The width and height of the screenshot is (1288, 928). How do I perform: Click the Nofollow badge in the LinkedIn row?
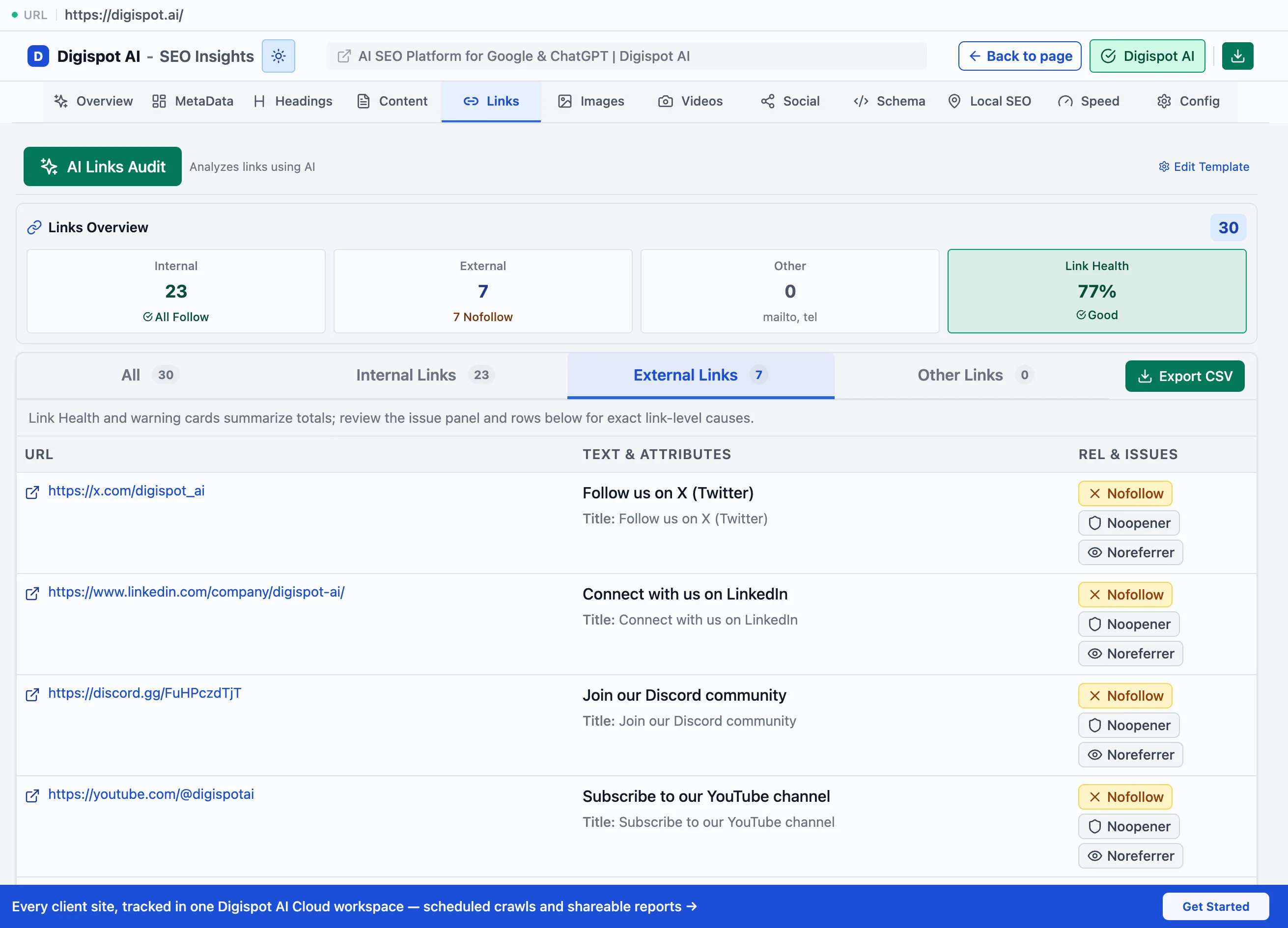pyautogui.click(x=1125, y=594)
